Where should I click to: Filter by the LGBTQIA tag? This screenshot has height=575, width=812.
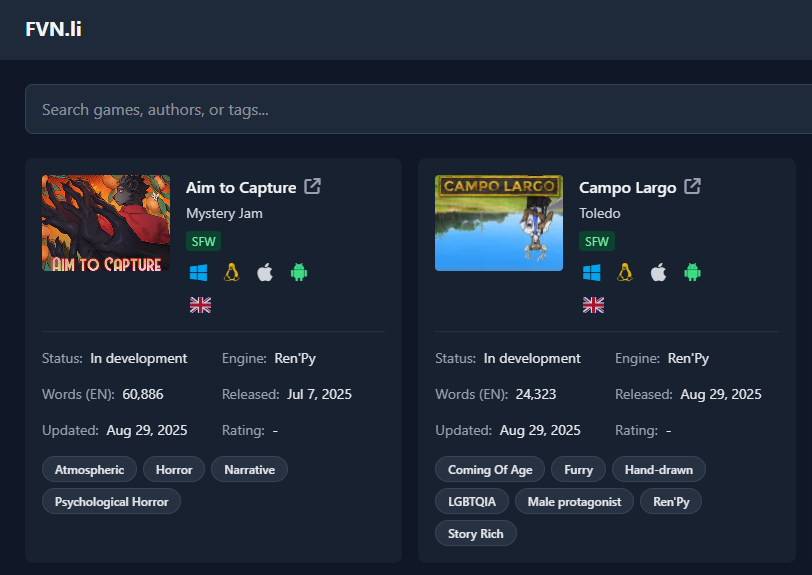pos(472,501)
